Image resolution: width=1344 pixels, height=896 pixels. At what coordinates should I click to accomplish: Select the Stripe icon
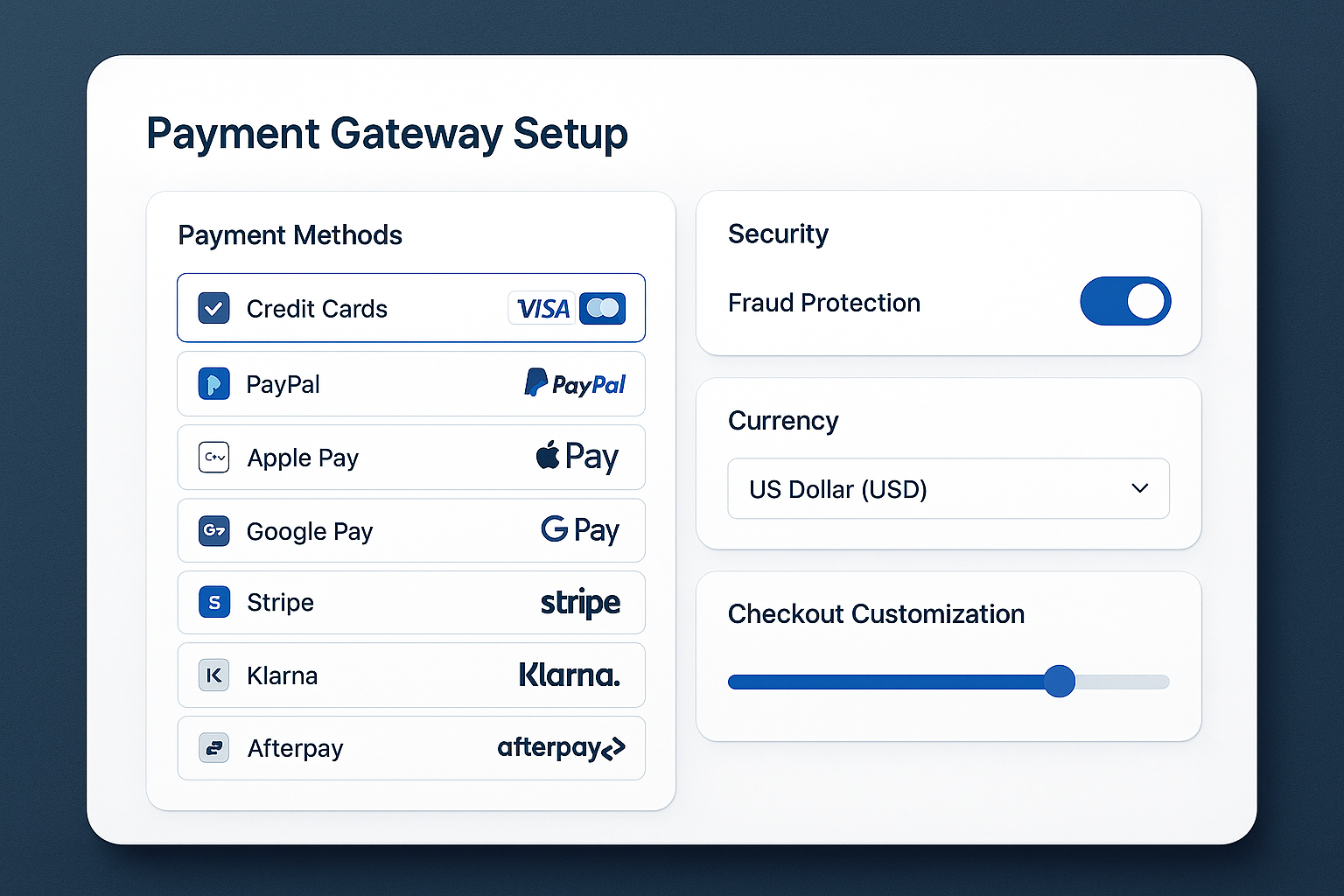coord(213,602)
